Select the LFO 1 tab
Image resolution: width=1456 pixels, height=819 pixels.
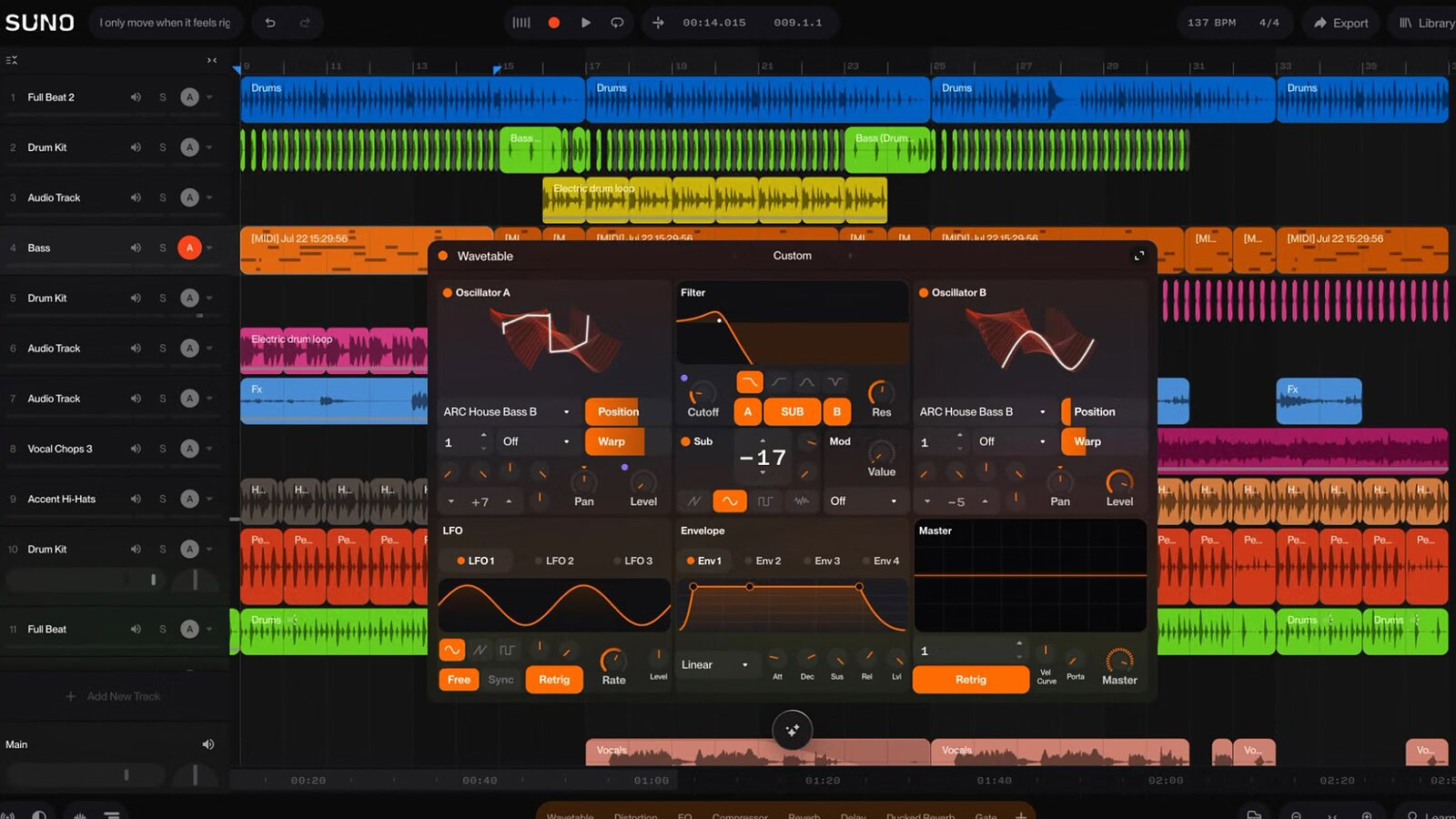[476, 561]
